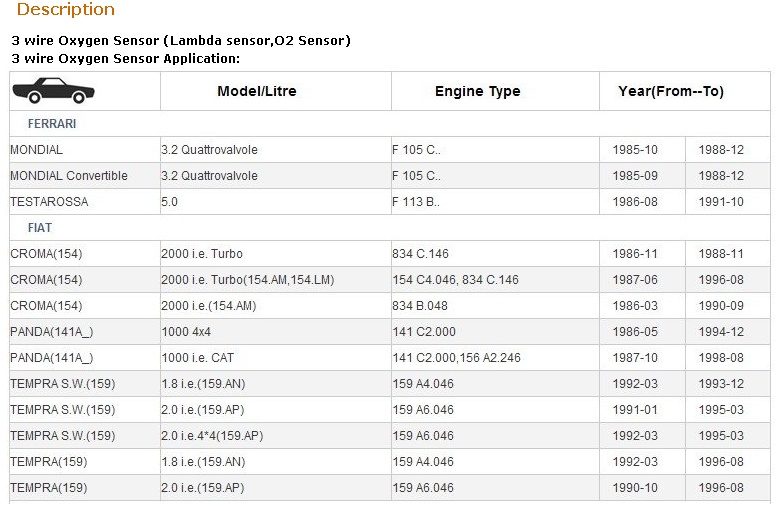Select the FERRARI brand group row
Screen dimensions: 778x508
click(52, 124)
